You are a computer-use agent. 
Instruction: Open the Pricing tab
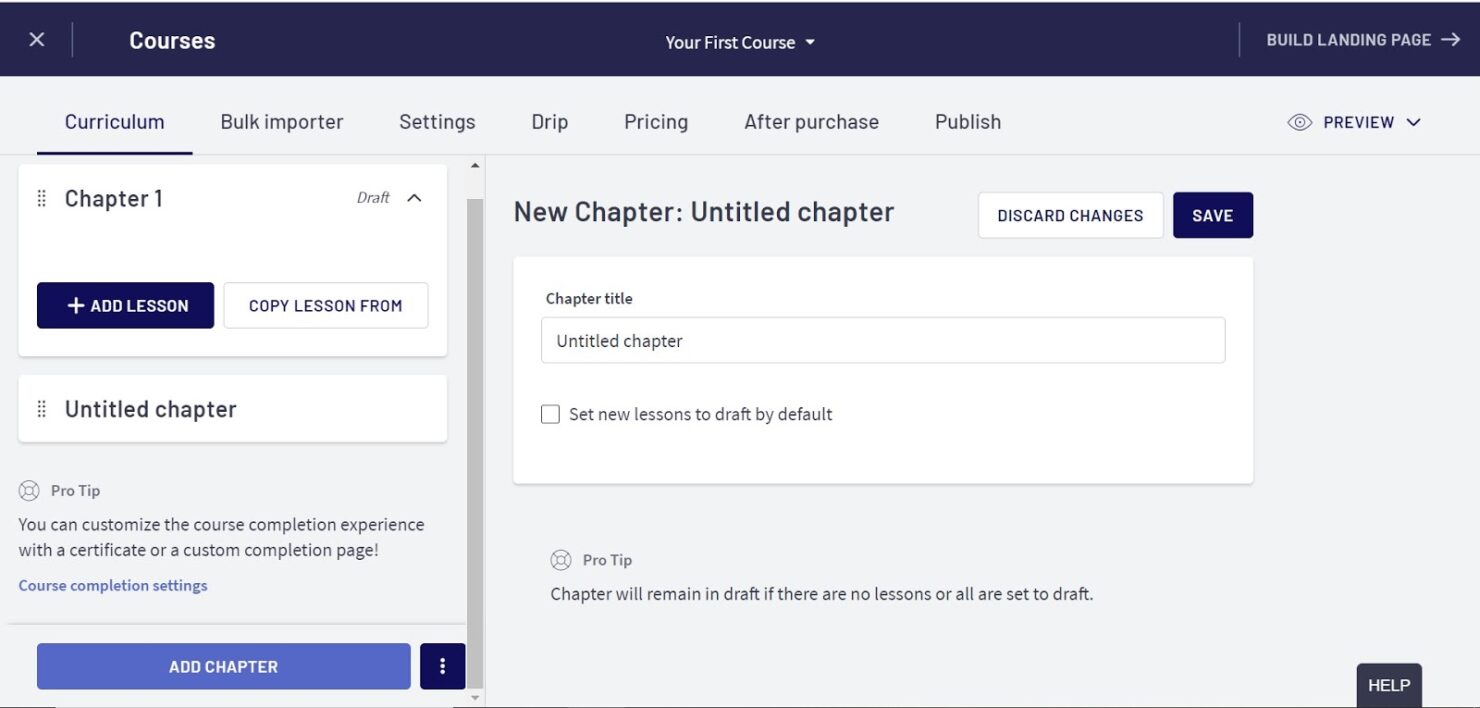coord(655,122)
